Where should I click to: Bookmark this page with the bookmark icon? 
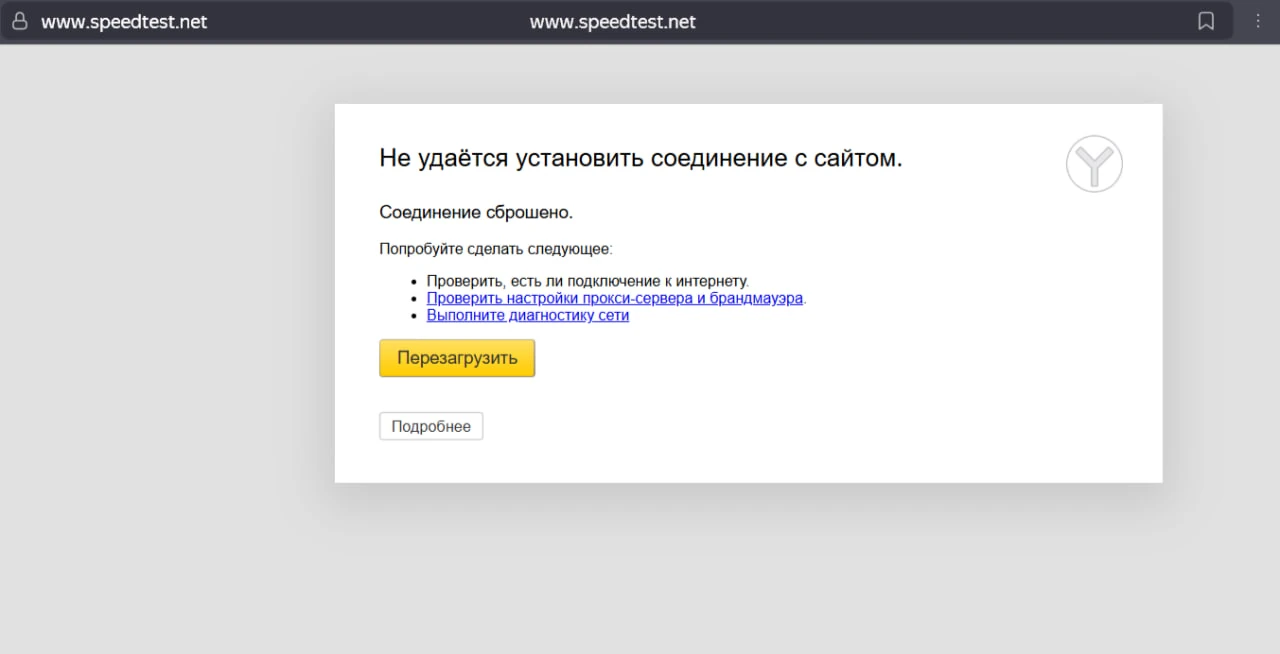click(1206, 21)
